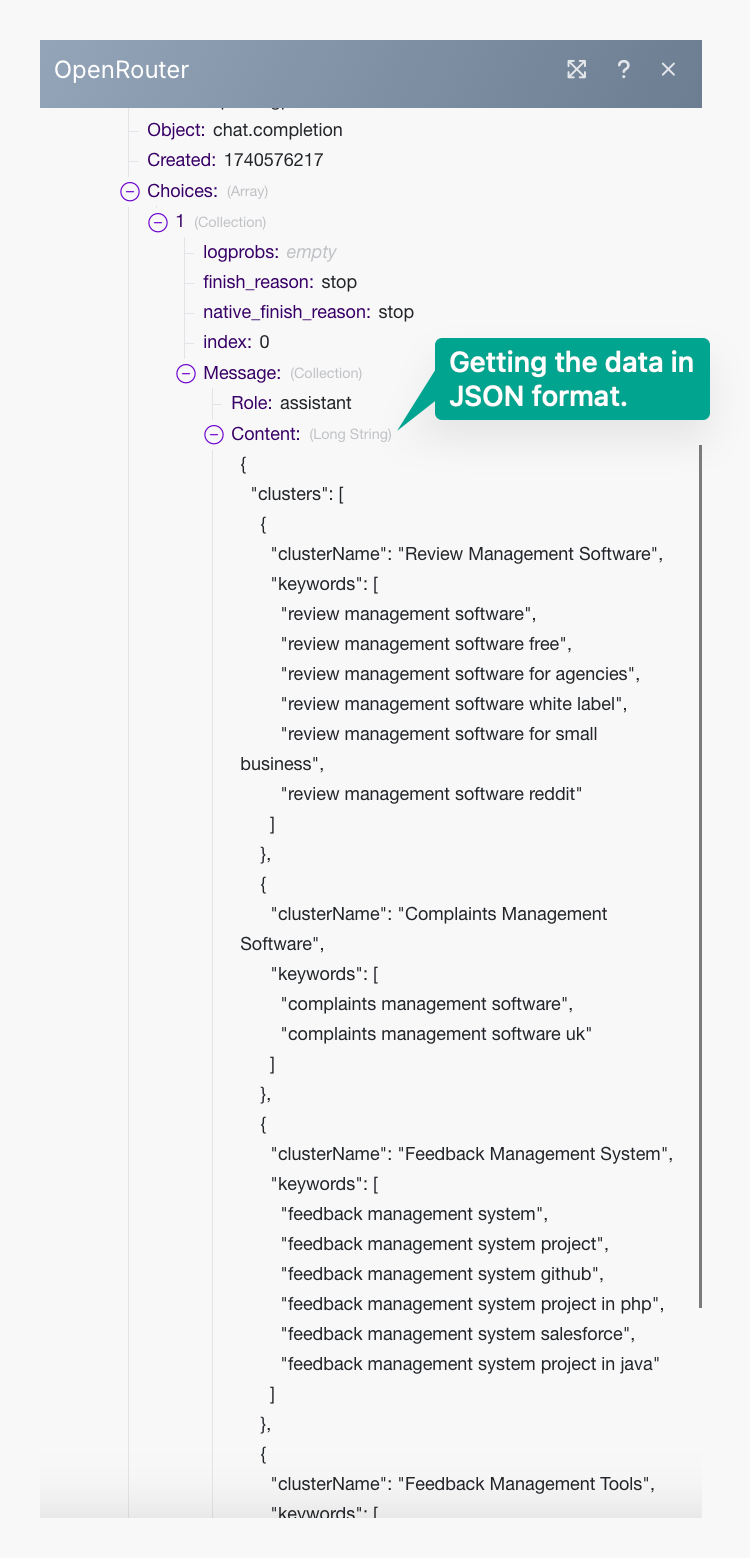
Task: Close the OpenRouter output panel
Action: [x=669, y=69]
